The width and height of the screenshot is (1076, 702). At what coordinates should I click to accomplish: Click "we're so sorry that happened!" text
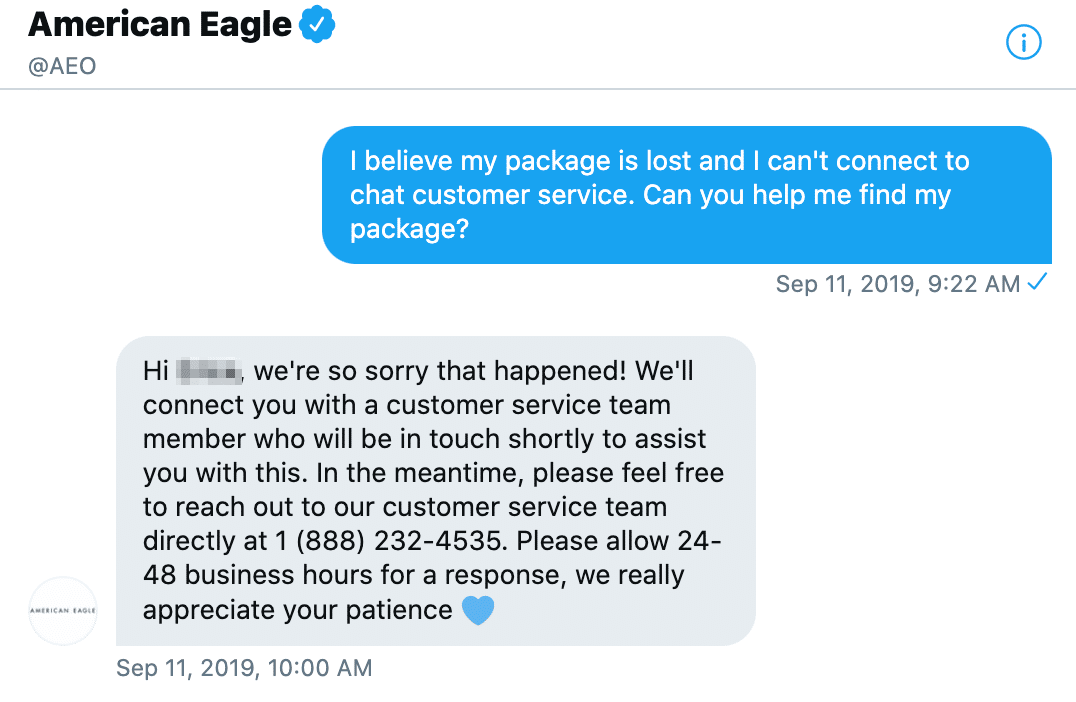pos(440,372)
